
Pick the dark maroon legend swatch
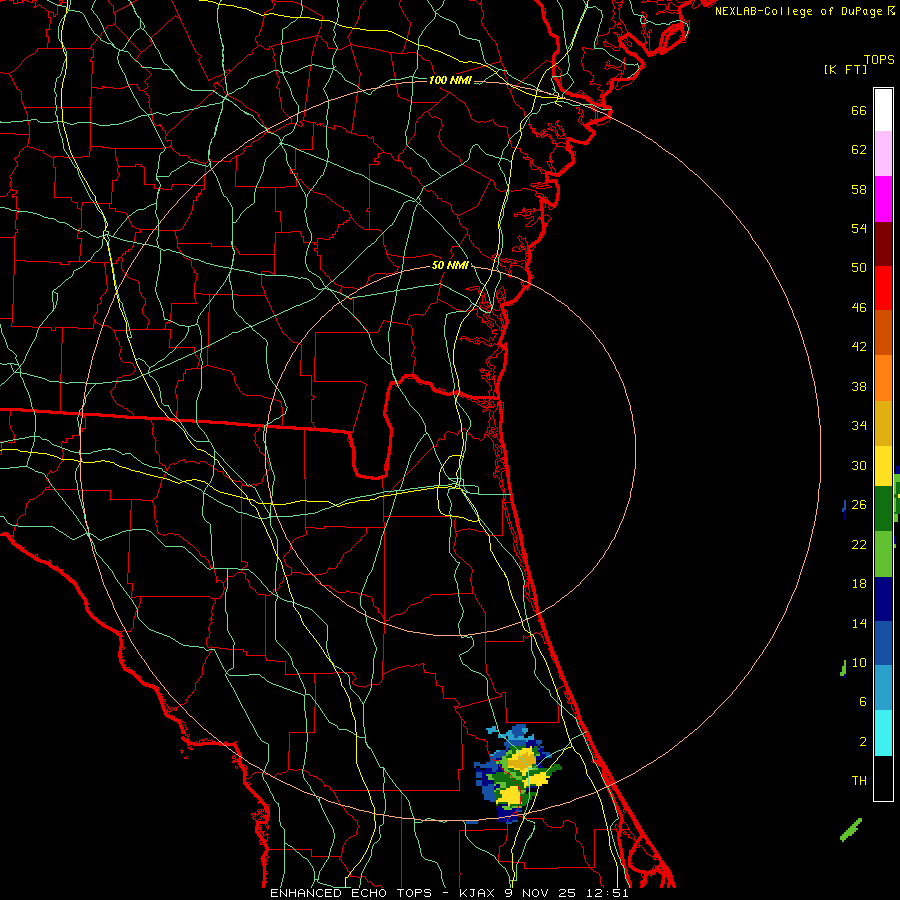point(883,244)
